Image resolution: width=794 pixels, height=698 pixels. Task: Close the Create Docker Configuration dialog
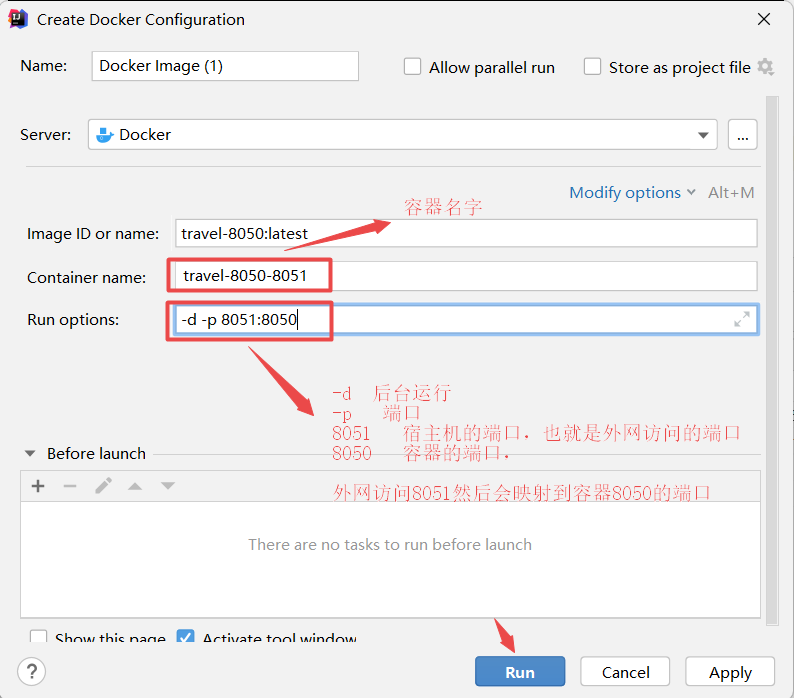click(x=764, y=19)
